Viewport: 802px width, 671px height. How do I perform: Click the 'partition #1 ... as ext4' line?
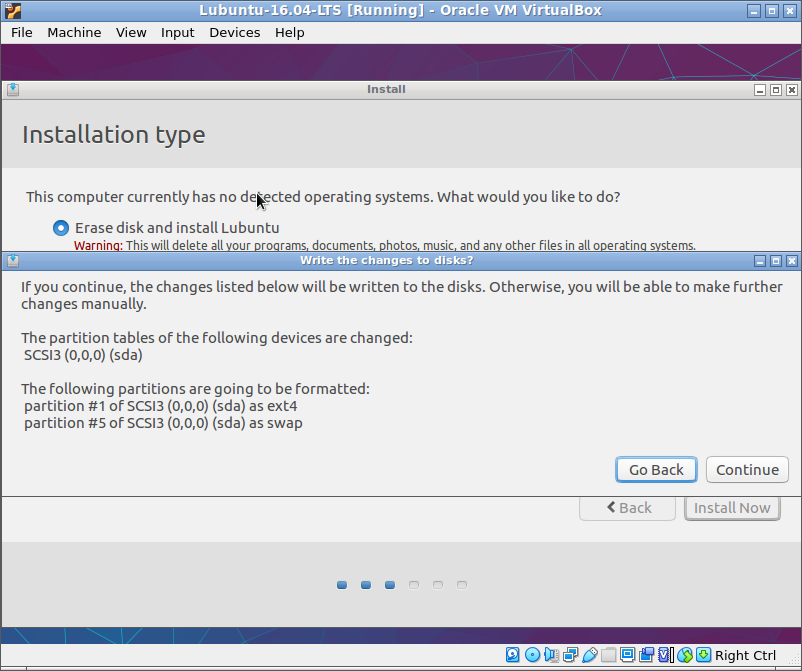pos(161,406)
